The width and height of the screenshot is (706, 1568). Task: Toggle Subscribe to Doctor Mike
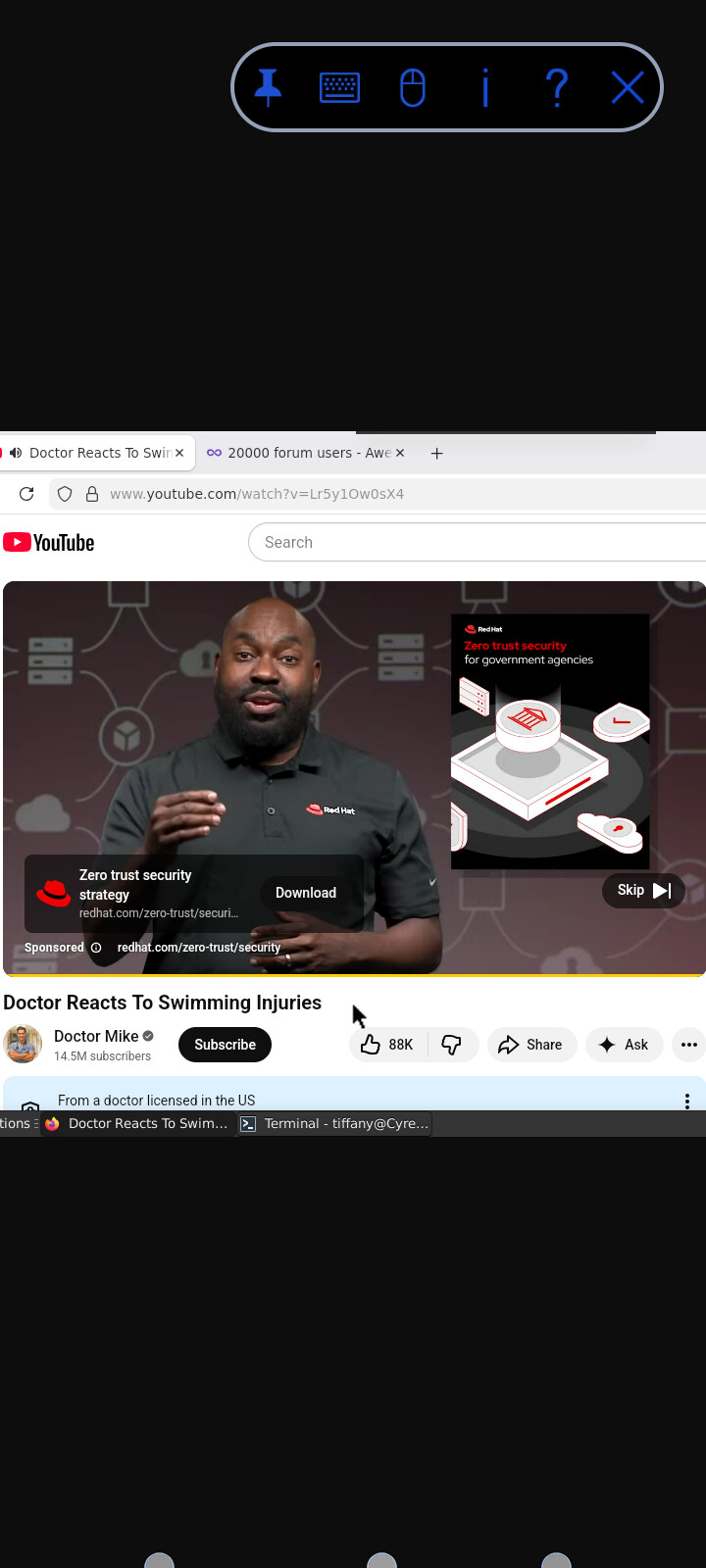pyautogui.click(x=225, y=1045)
